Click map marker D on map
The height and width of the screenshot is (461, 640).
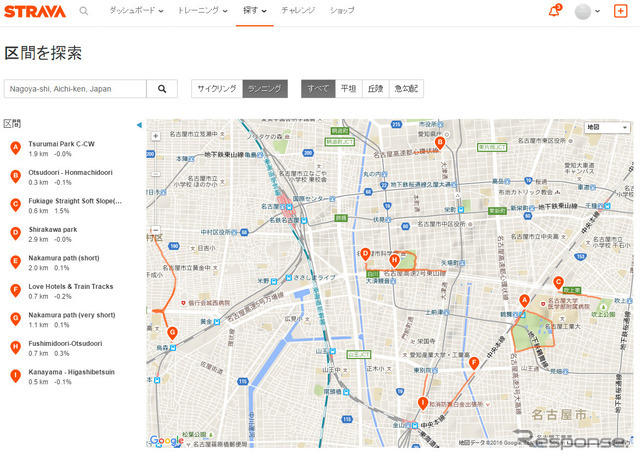coord(365,255)
